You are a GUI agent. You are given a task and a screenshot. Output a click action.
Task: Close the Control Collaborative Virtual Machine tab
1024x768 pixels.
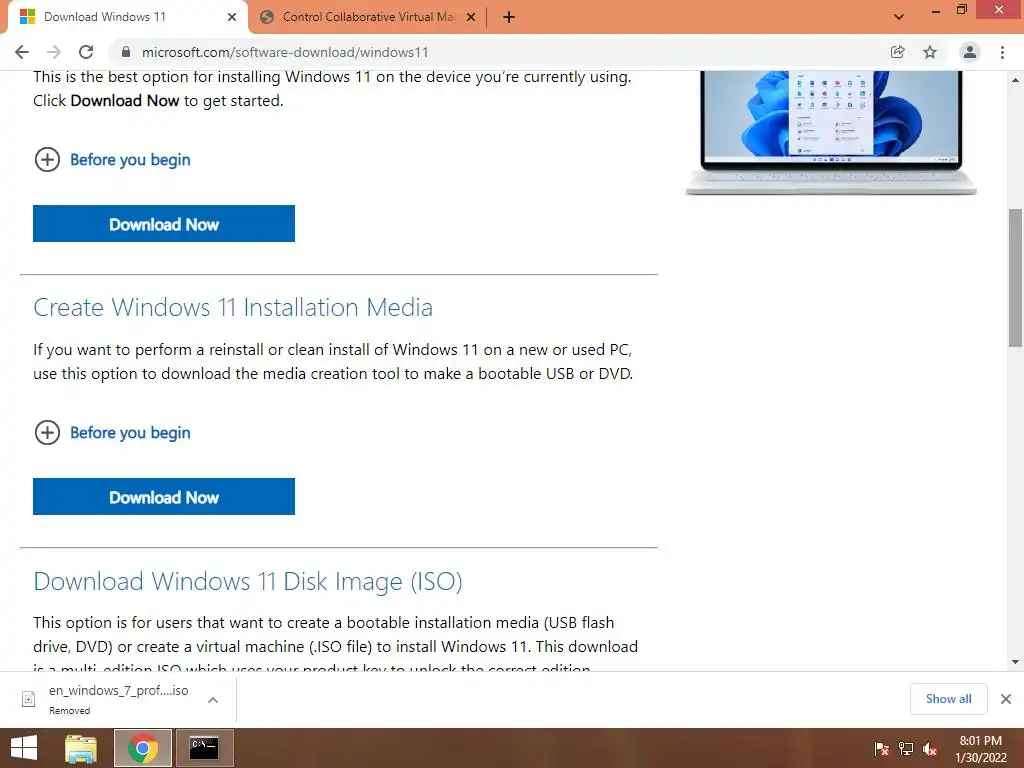pos(471,17)
